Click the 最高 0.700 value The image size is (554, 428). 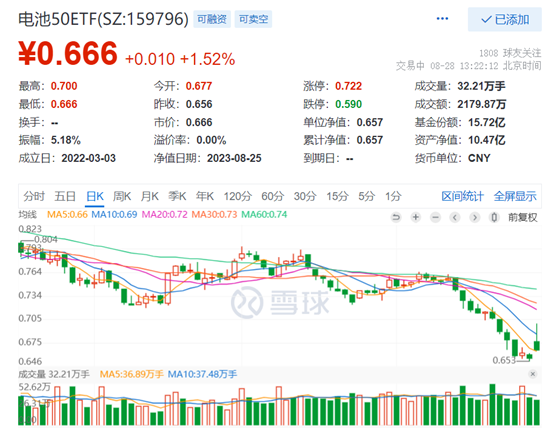click(x=64, y=86)
